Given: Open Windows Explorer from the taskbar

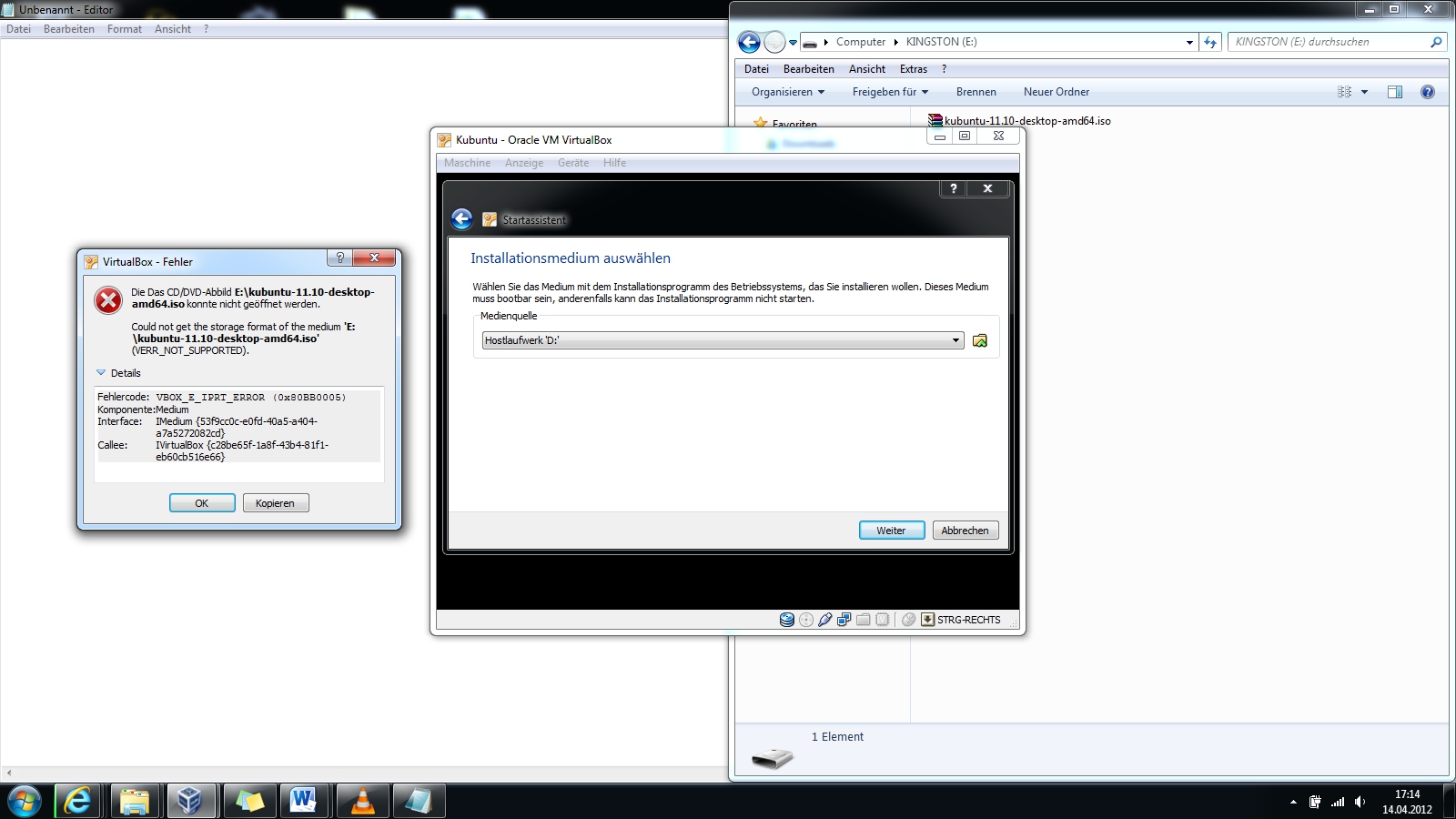Looking at the screenshot, I should click(x=135, y=801).
